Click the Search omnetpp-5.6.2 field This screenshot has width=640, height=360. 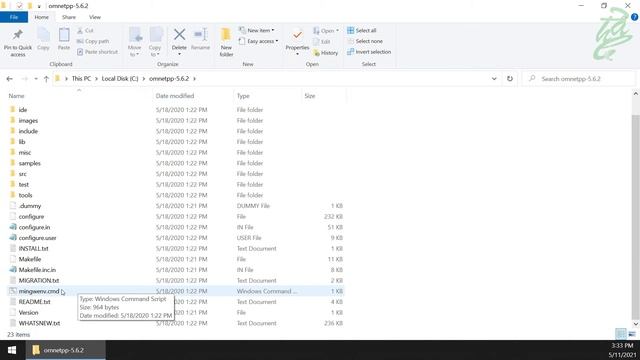pos(579,79)
